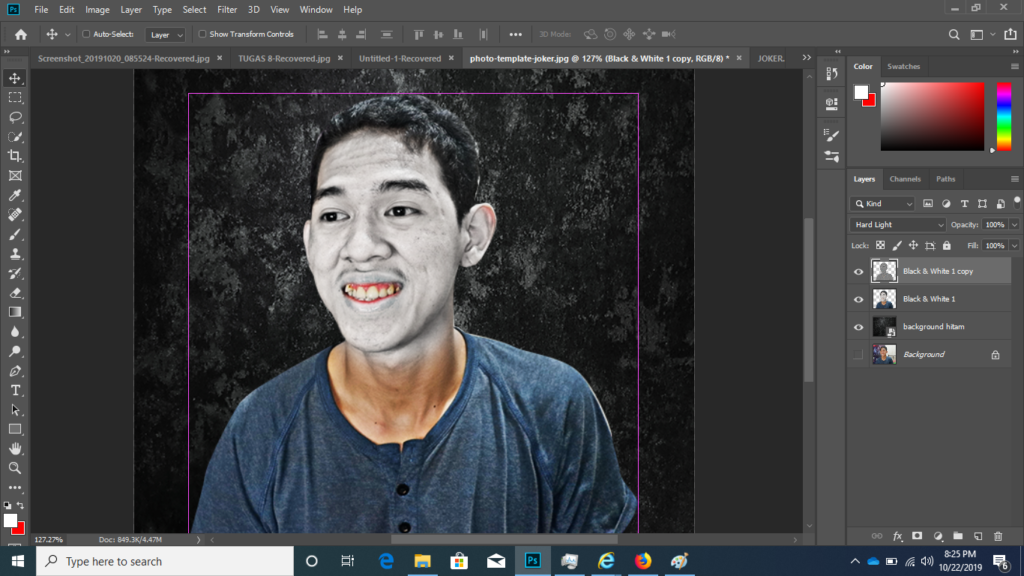This screenshot has width=1024, height=576.
Task: Check Show Transform Controls
Action: (202, 34)
